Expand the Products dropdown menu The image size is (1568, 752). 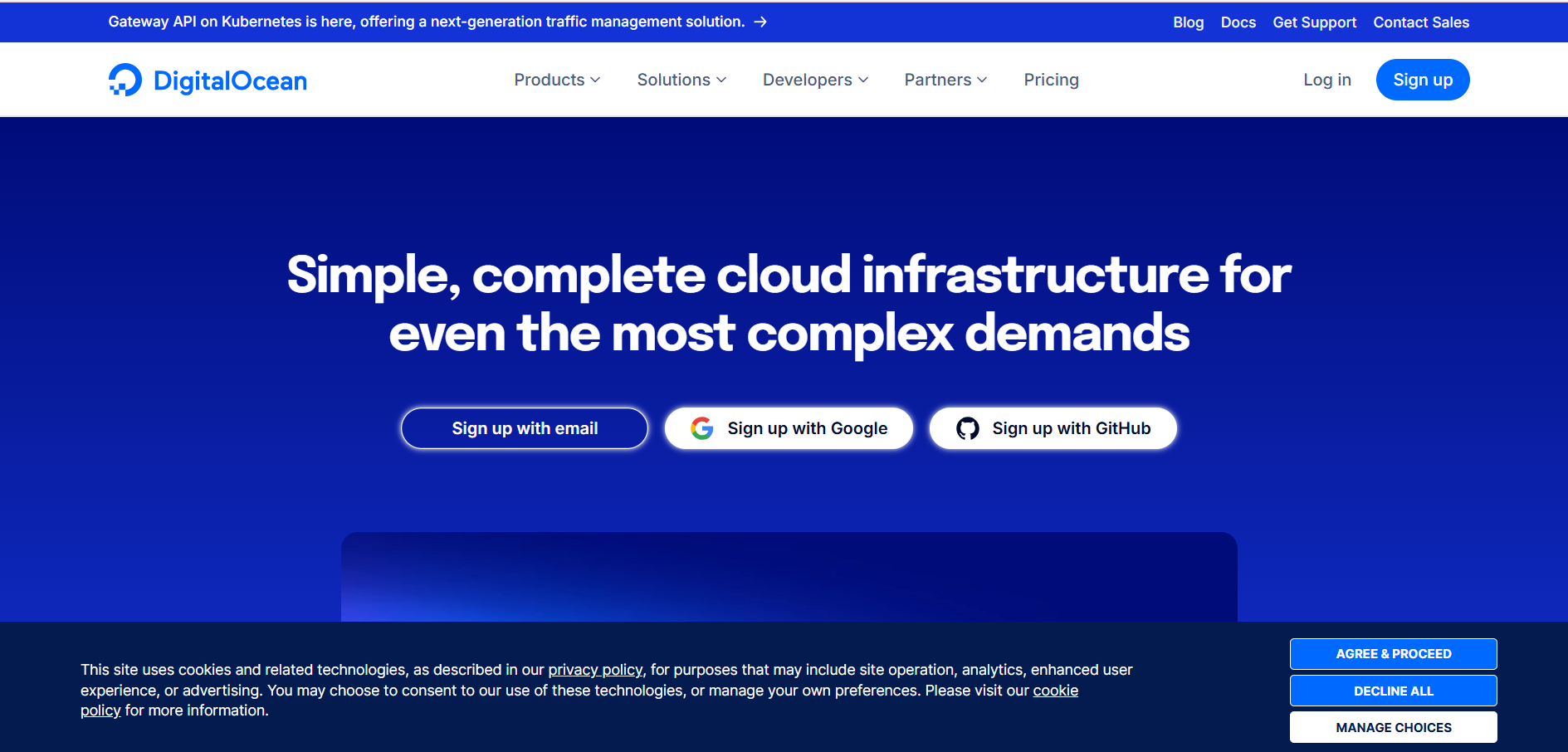[x=556, y=80]
